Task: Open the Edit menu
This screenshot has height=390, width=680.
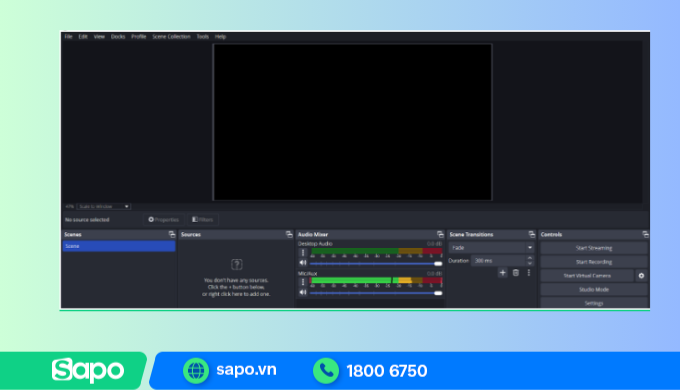Action: (x=83, y=37)
